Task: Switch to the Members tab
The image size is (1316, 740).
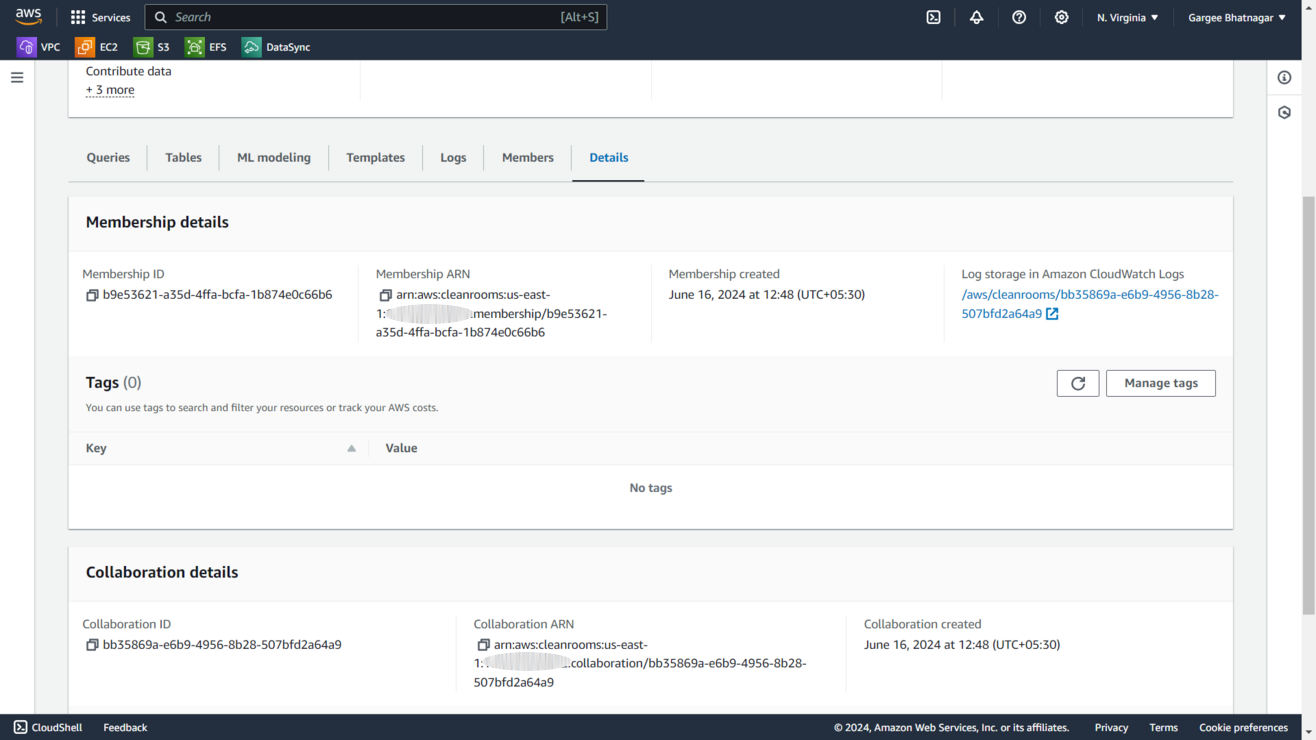Action: [x=527, y=158]
